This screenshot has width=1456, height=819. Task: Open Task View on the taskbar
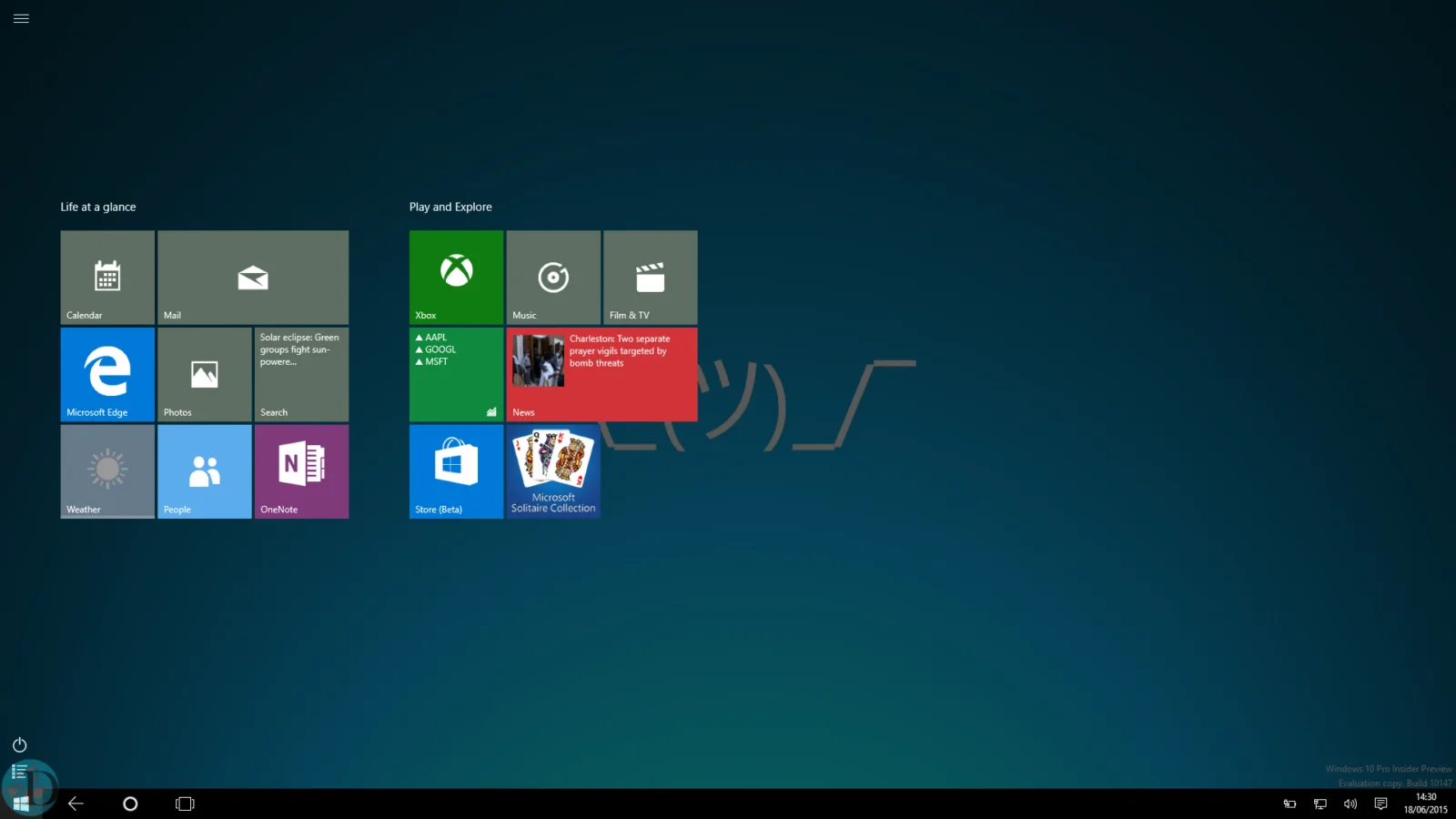click(185, 804)
